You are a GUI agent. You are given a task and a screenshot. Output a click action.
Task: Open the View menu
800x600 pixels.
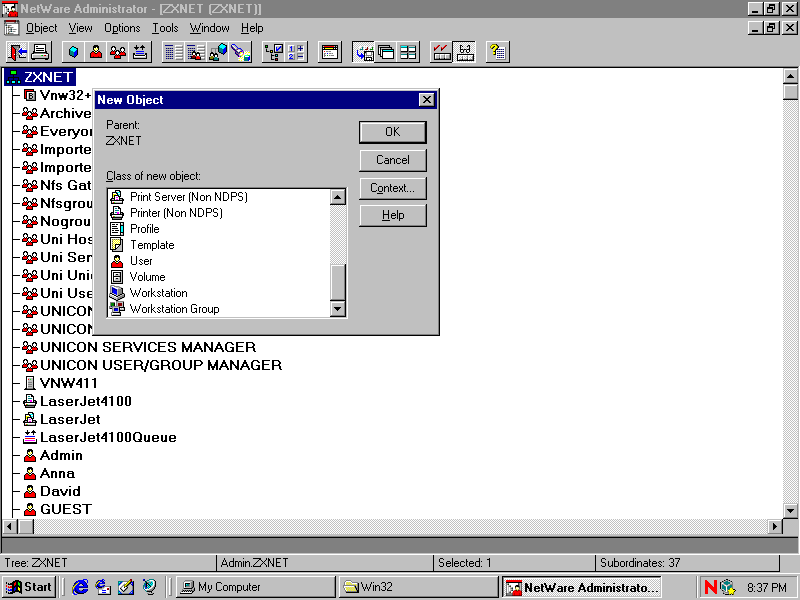click(x=81, y=28)
